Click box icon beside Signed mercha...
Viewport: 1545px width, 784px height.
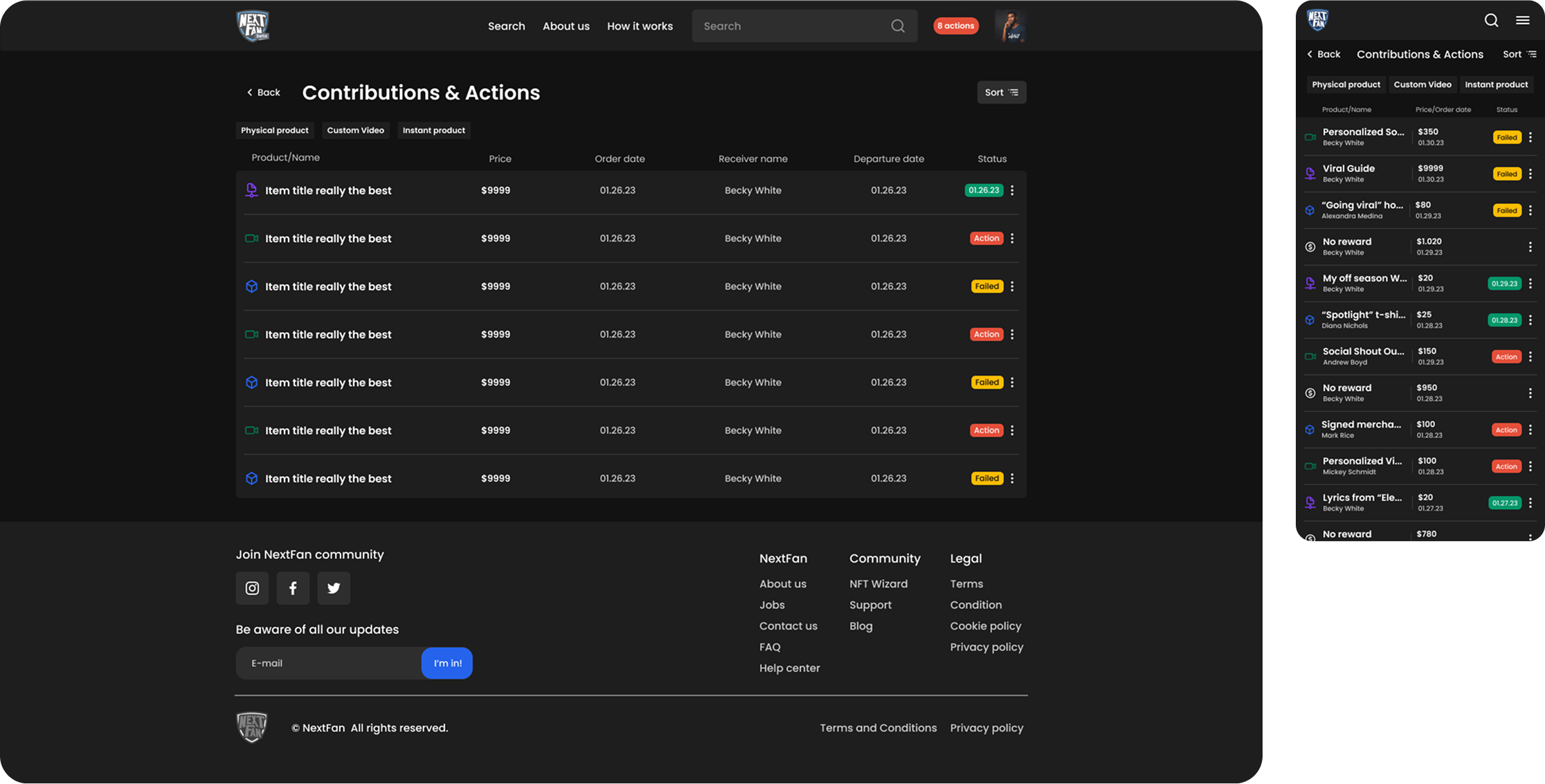tap(1310, 430)
